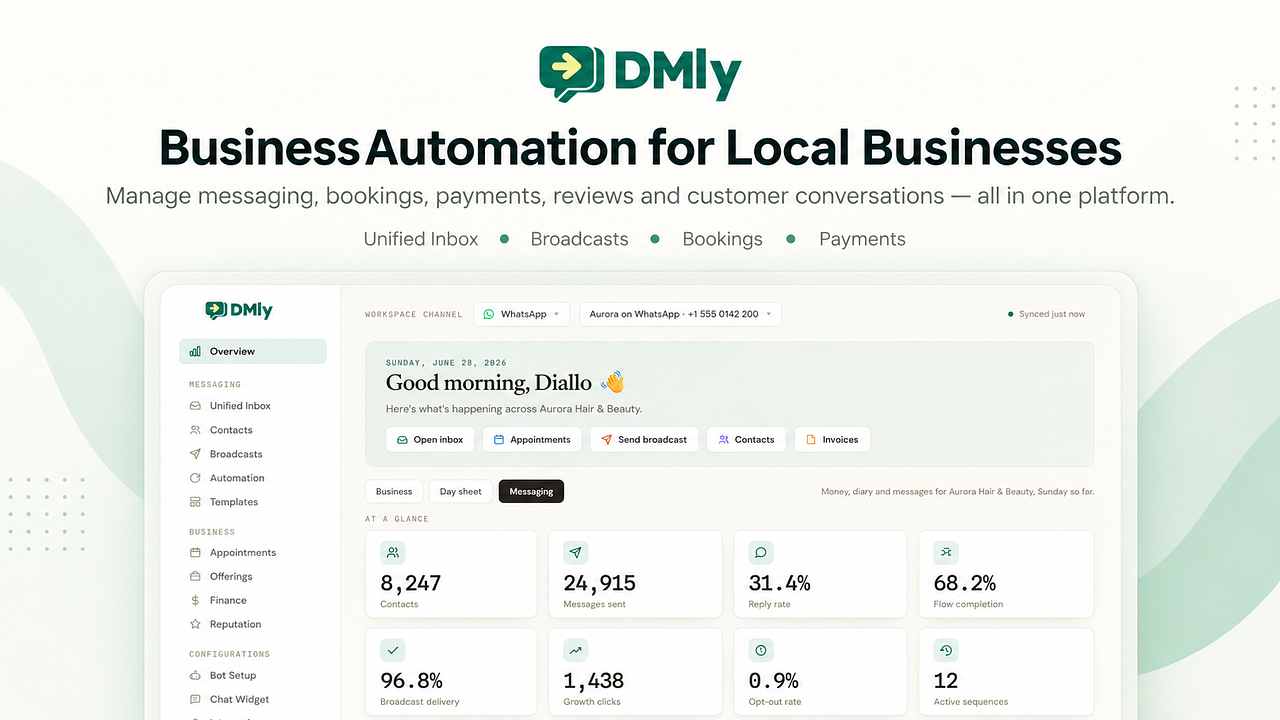Select the Messaging tab

coord(531,491)
